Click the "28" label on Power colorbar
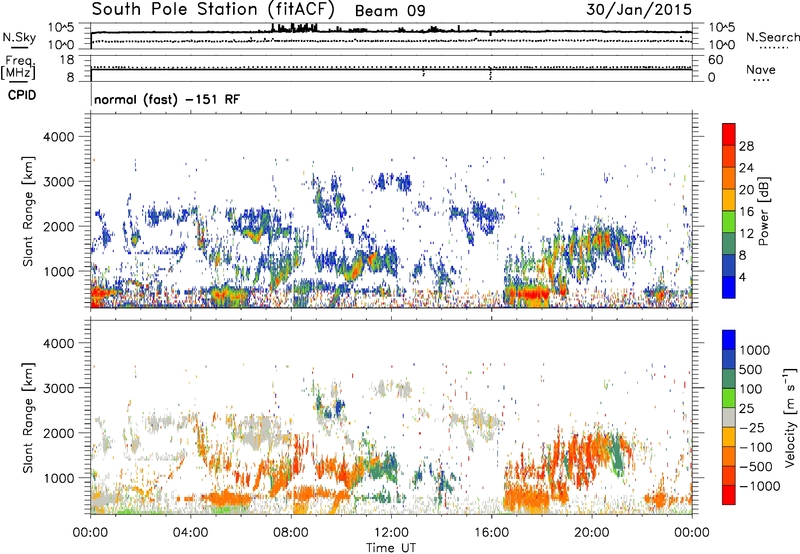Image resolution: width=800 pixels, height=554 pixels. 746,146
